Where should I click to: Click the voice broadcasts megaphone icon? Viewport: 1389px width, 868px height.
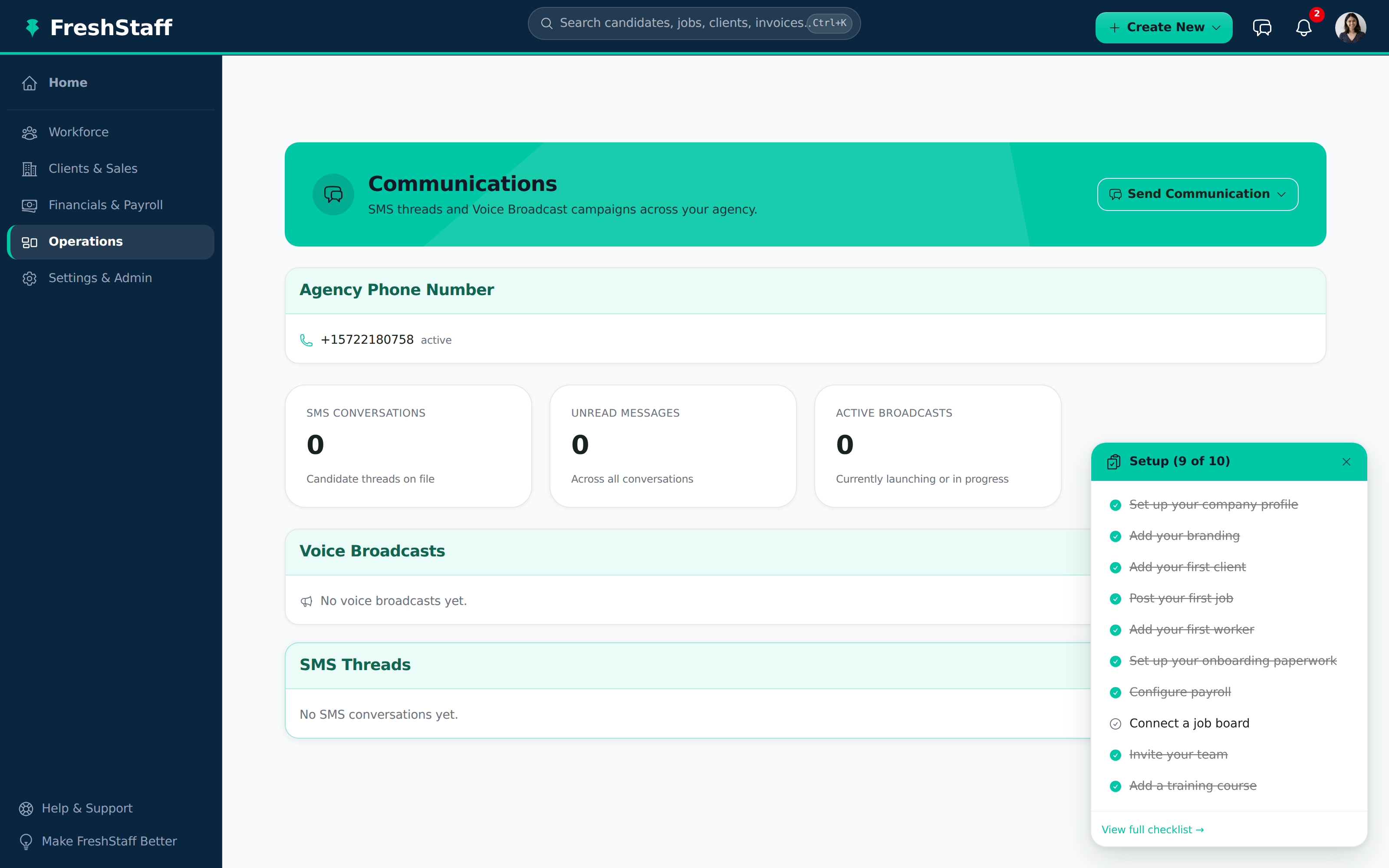pyautogui.click(x=306, y=601)
